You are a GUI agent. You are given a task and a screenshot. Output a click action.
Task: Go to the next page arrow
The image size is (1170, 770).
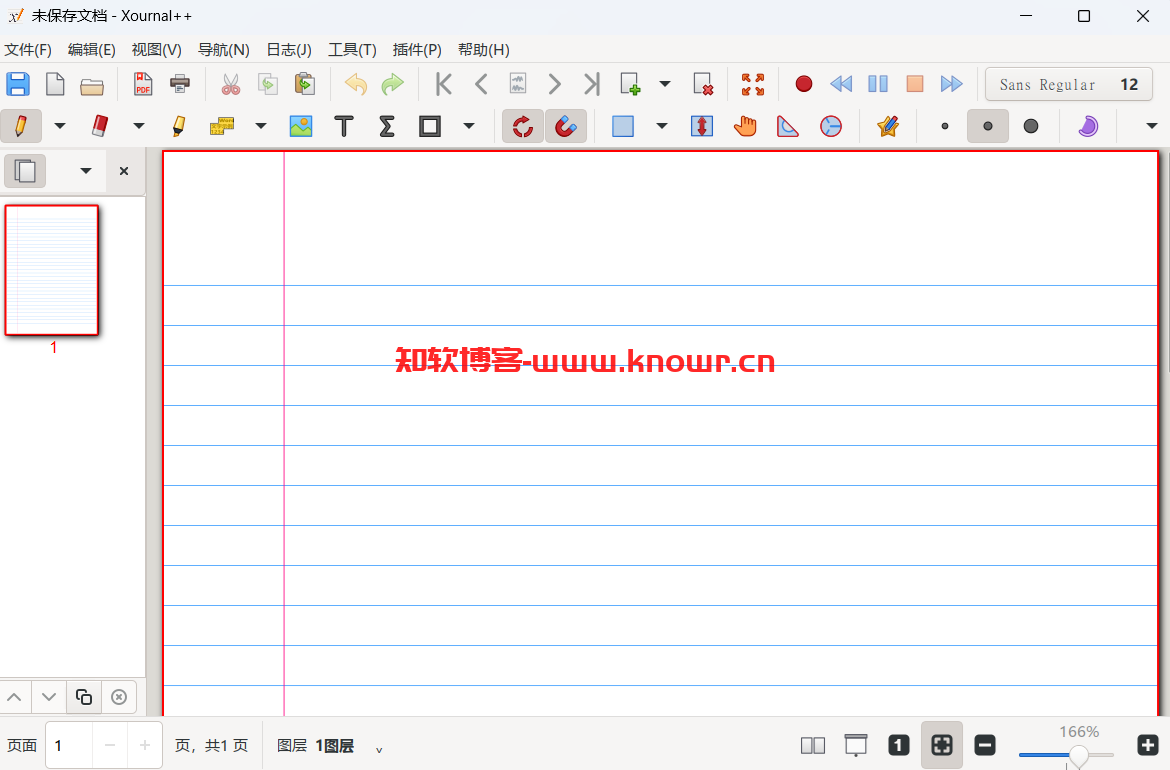click(554, 84)
